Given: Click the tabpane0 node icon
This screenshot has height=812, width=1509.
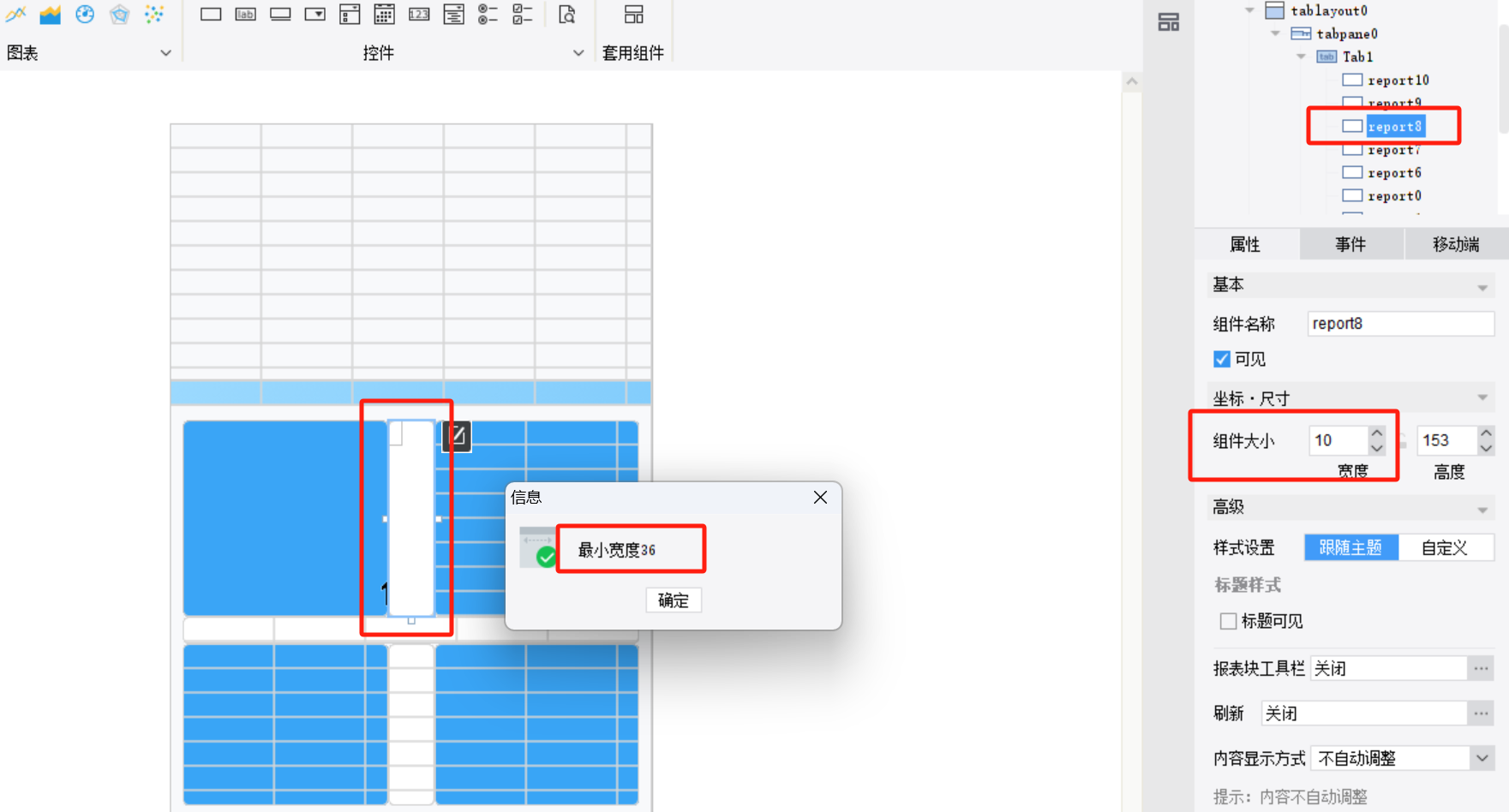Looking at the screenshot, I should pyautogui.click(x=1301, y=33).
